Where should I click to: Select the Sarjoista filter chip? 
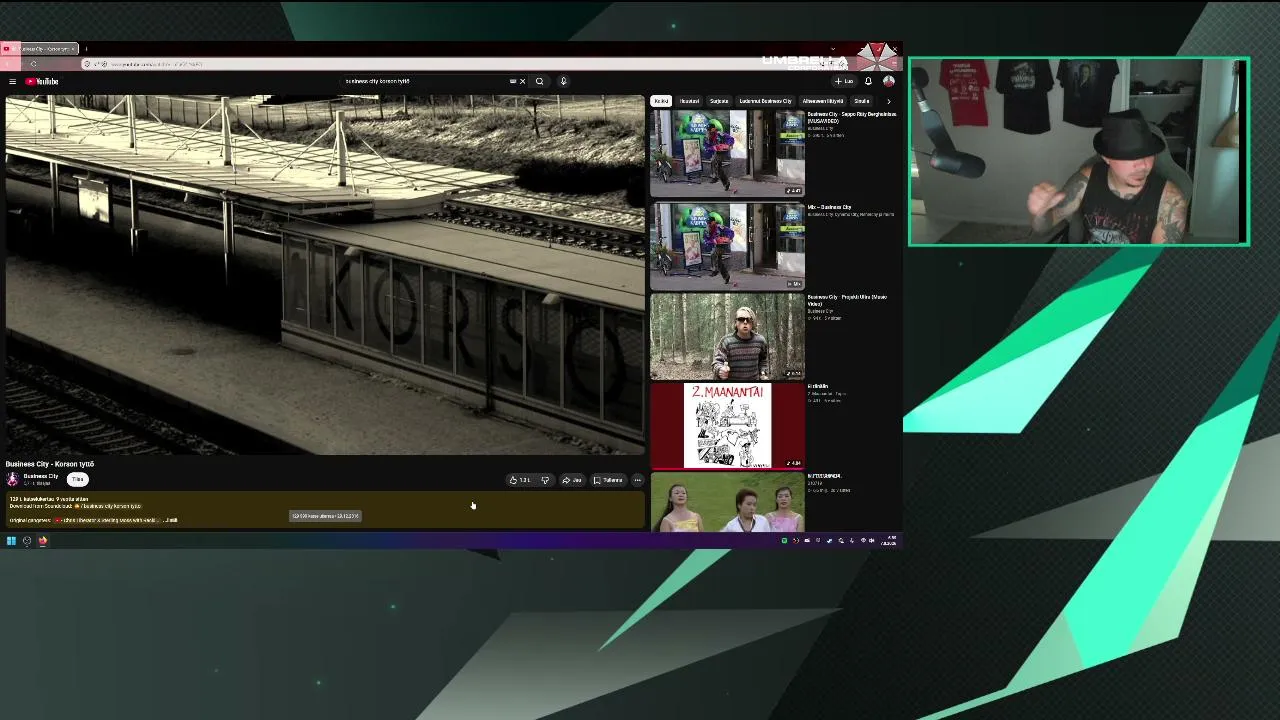click(719, 101)
